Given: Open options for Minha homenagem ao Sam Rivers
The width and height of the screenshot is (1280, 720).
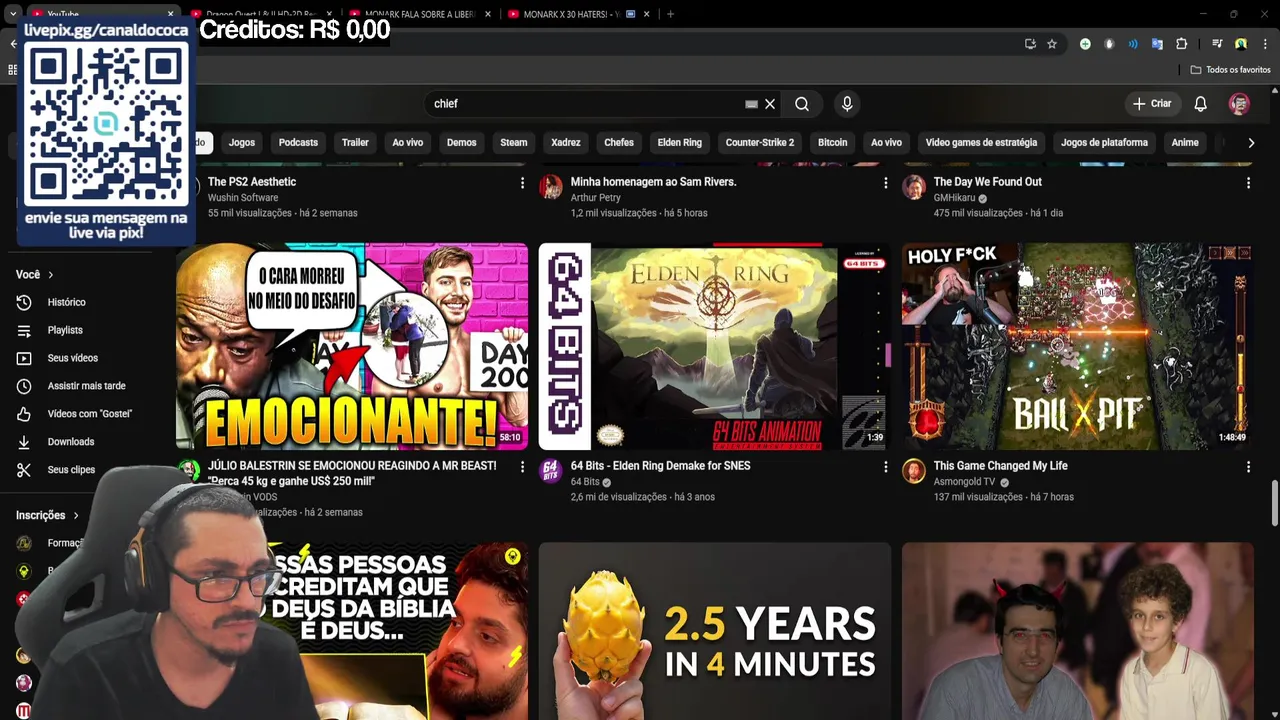Looking at the screenshot, I should [x=885, y=183].
